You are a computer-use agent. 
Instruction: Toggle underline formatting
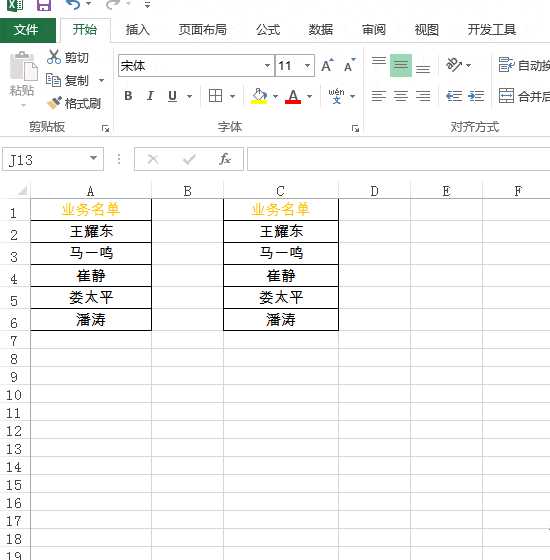coord(172,96)
